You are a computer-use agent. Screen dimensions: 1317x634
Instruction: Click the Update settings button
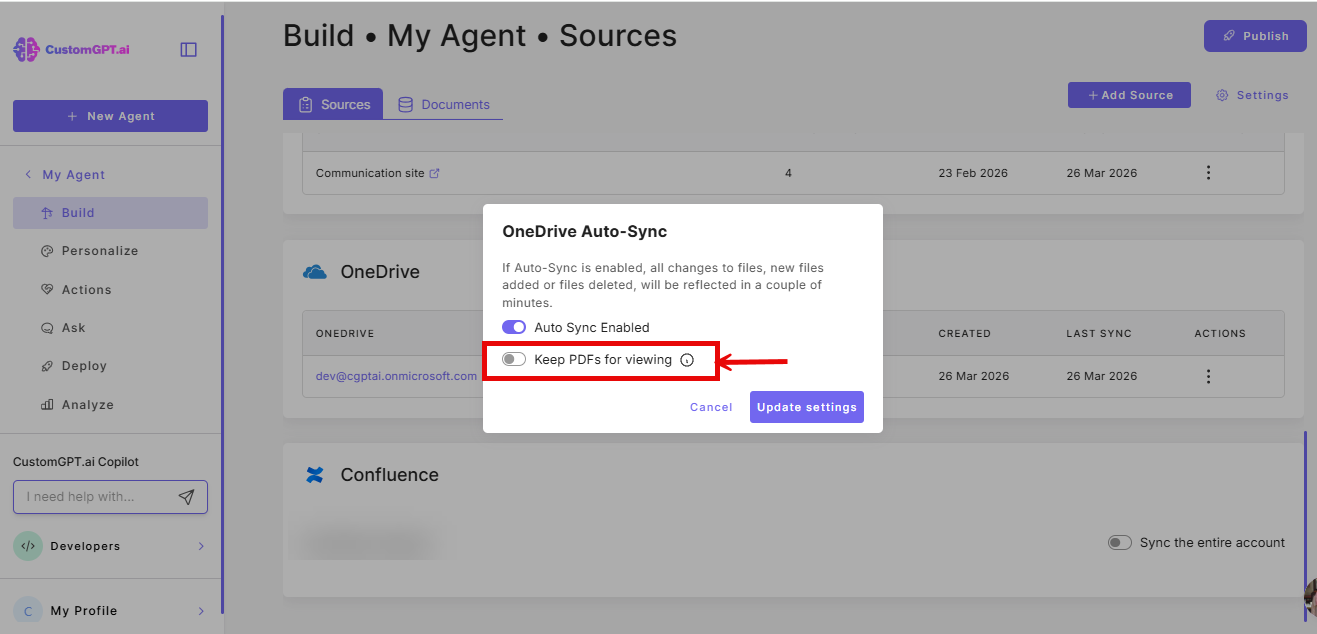point(806,407)
